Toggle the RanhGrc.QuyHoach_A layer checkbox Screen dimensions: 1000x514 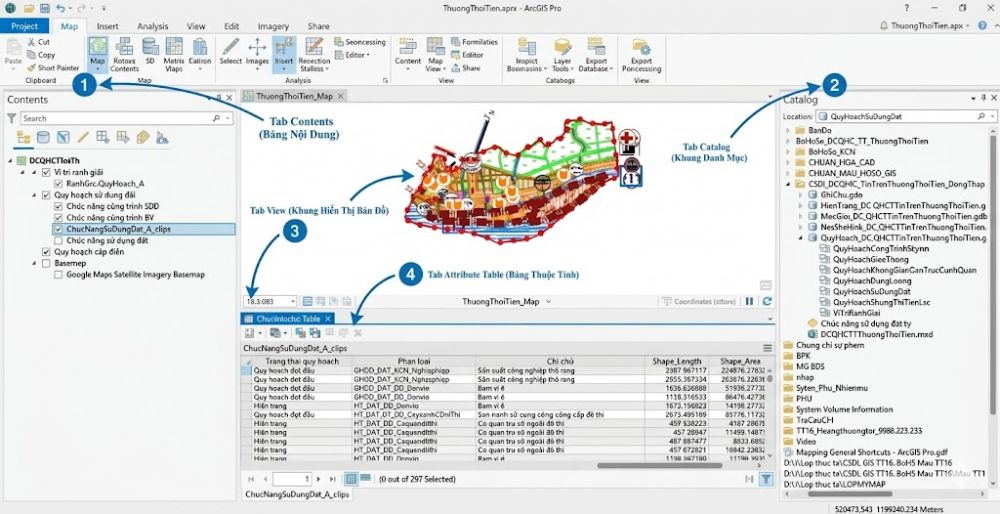[x=59, y=184]
